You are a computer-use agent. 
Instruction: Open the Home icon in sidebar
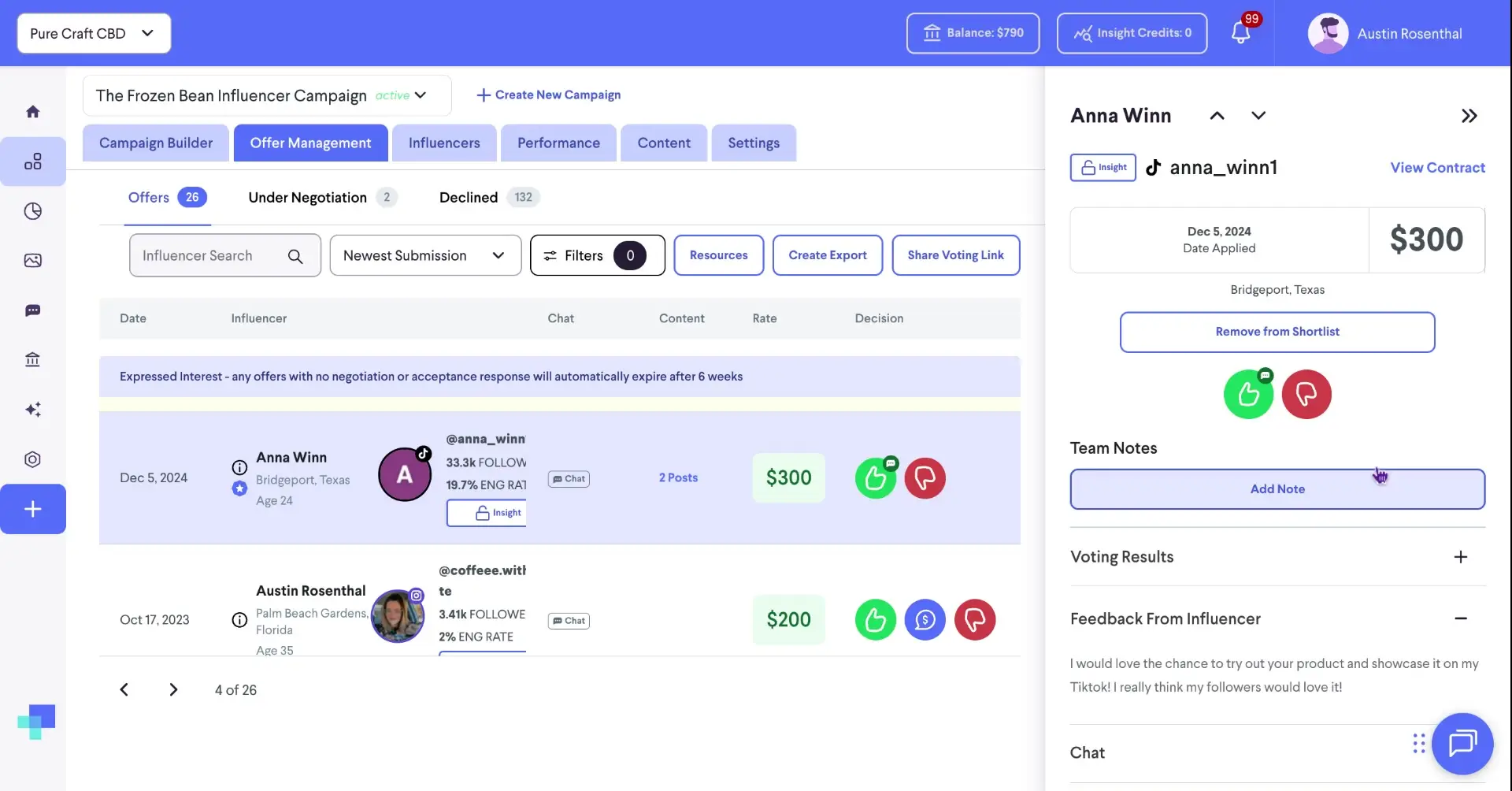click(x=34, y=110)
